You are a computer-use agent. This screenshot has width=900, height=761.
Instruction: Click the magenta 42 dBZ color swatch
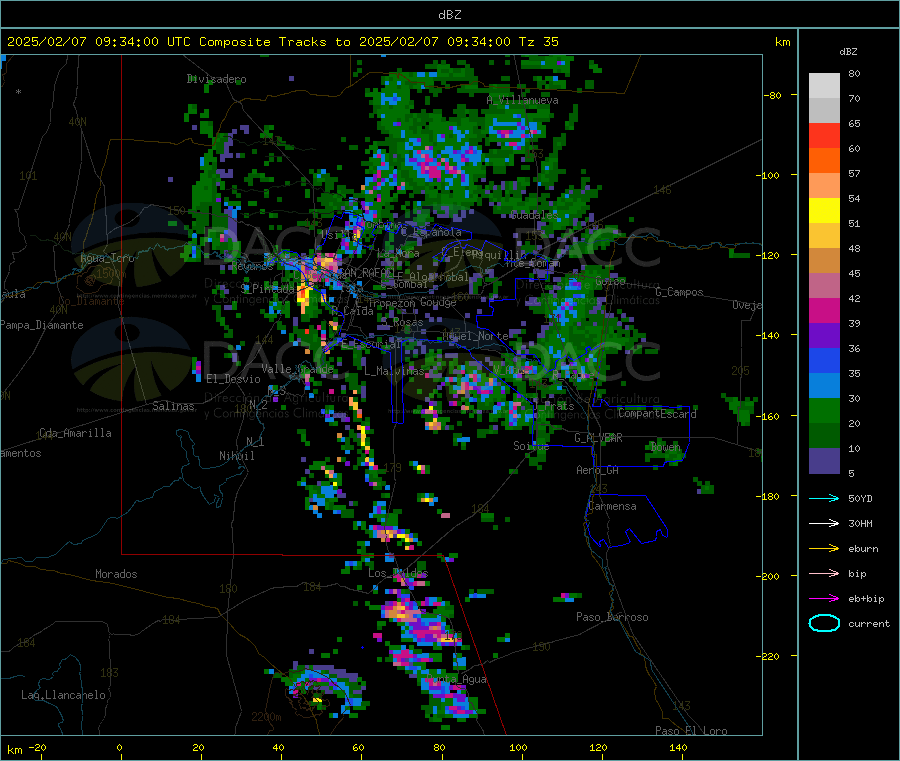[x=824, y=310]
